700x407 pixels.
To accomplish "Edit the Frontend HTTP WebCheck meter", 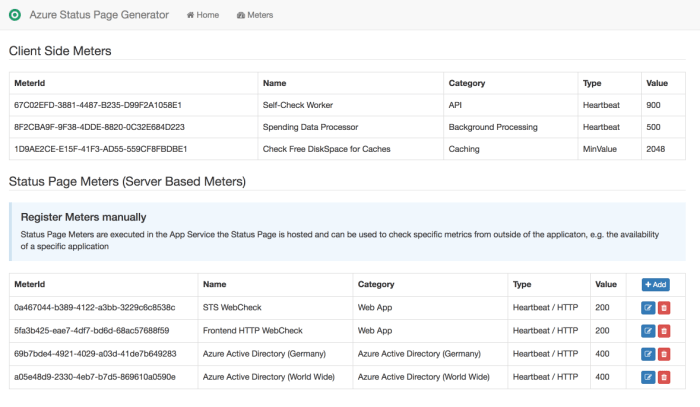I will [x=648, y=330].
